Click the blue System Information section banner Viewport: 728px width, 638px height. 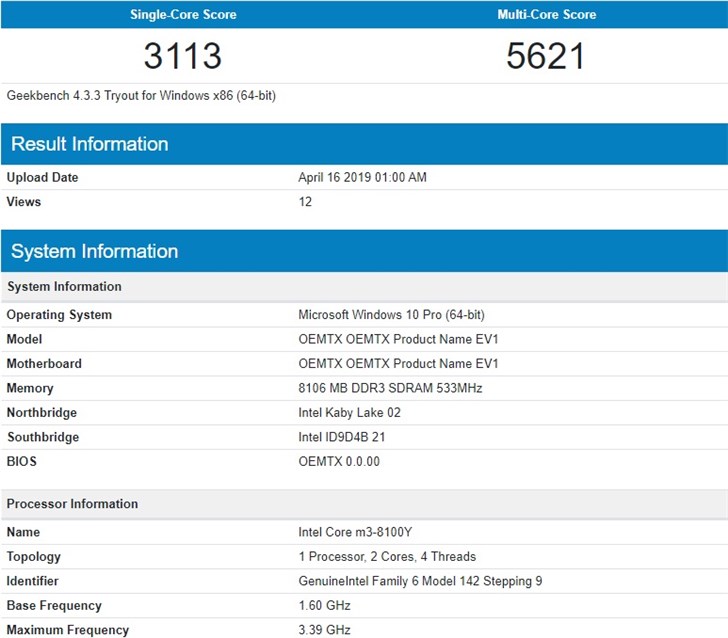click(95, 251)
